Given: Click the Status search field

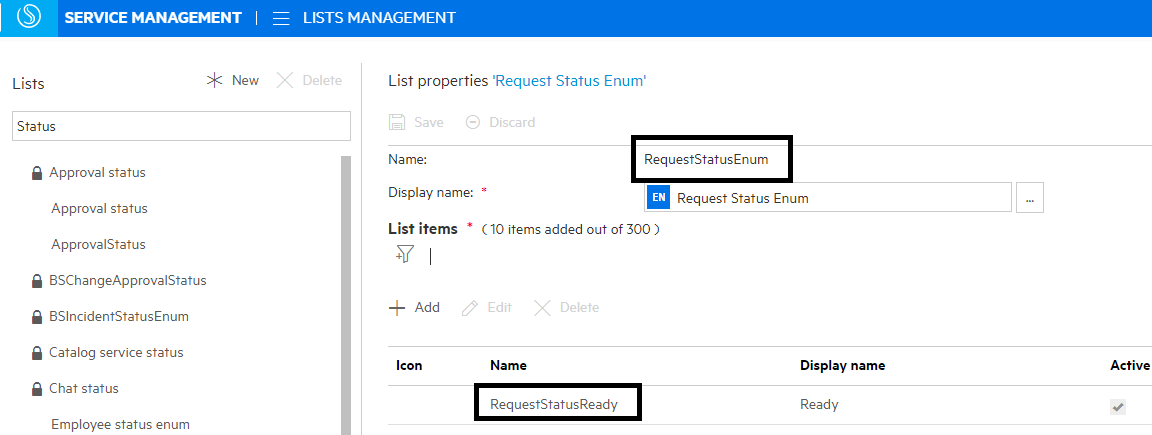Looking at the screenshot, I should point(181,126).
